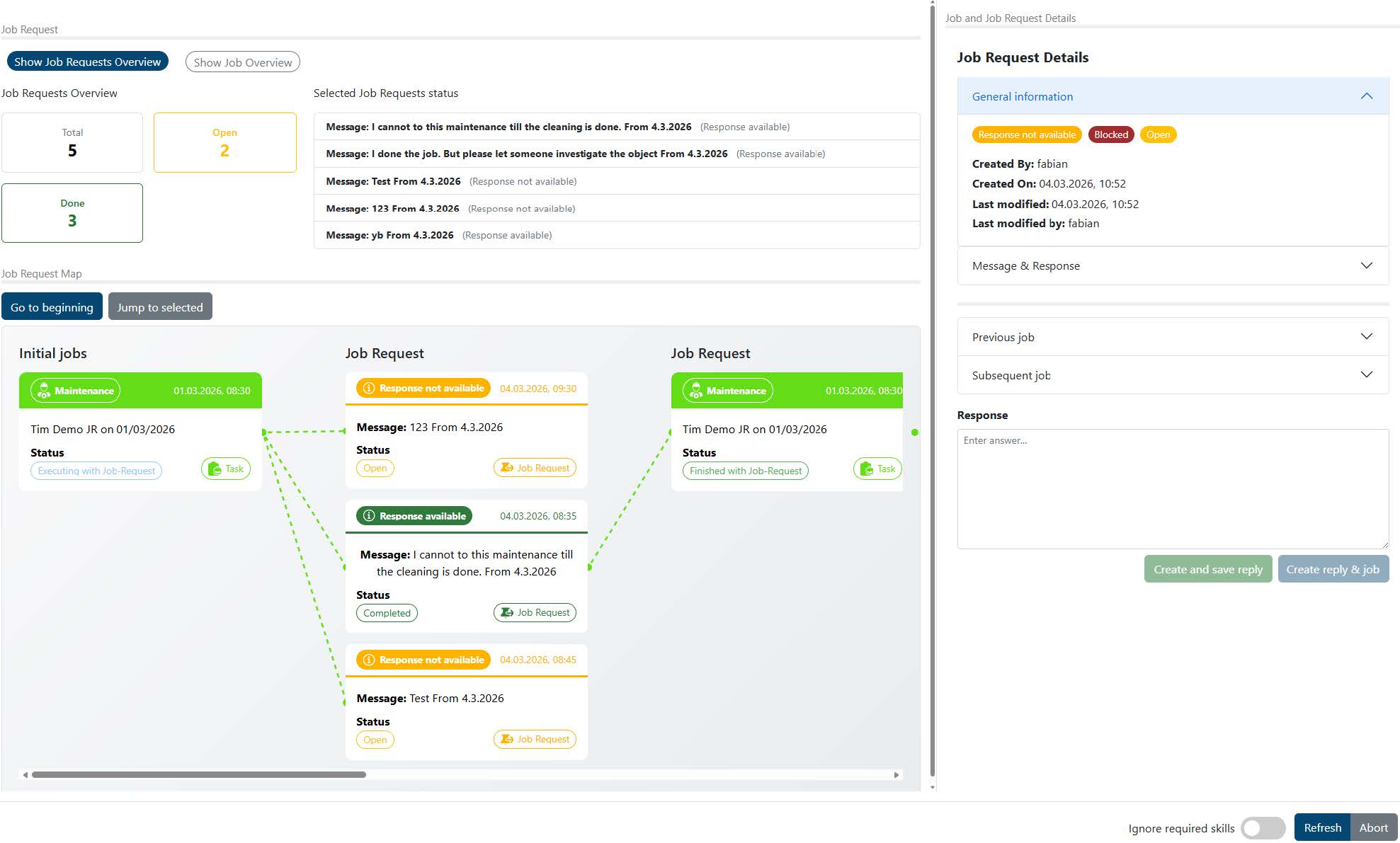
Task: Toggle Ignore required skills switch
Action: point(1263,827)
